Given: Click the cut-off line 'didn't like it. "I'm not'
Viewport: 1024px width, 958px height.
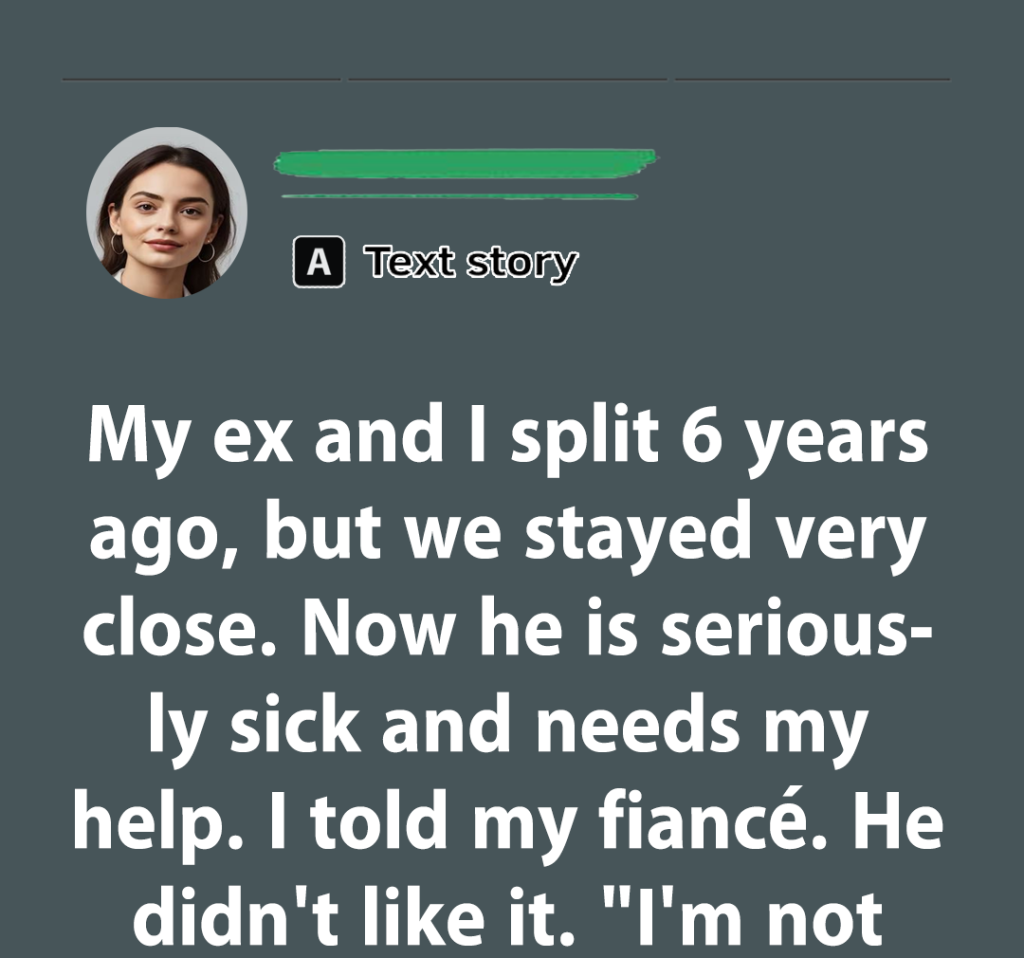Looking at the screenshot, I should tap(508, 918).
